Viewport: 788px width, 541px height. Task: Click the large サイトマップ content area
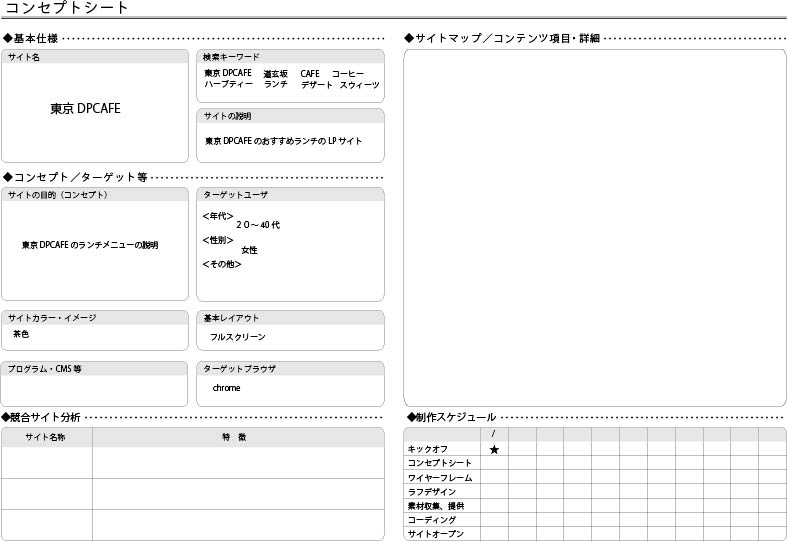pyautogui.click(x=594, y=228)
